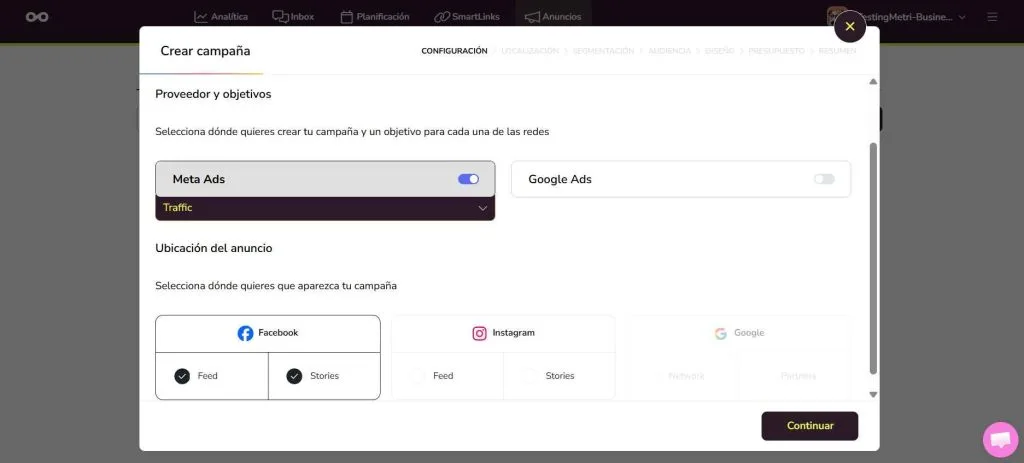This screenshot has width=1024, height=463.
Task: Go to the Resumen step
Action: coord(837,51)
